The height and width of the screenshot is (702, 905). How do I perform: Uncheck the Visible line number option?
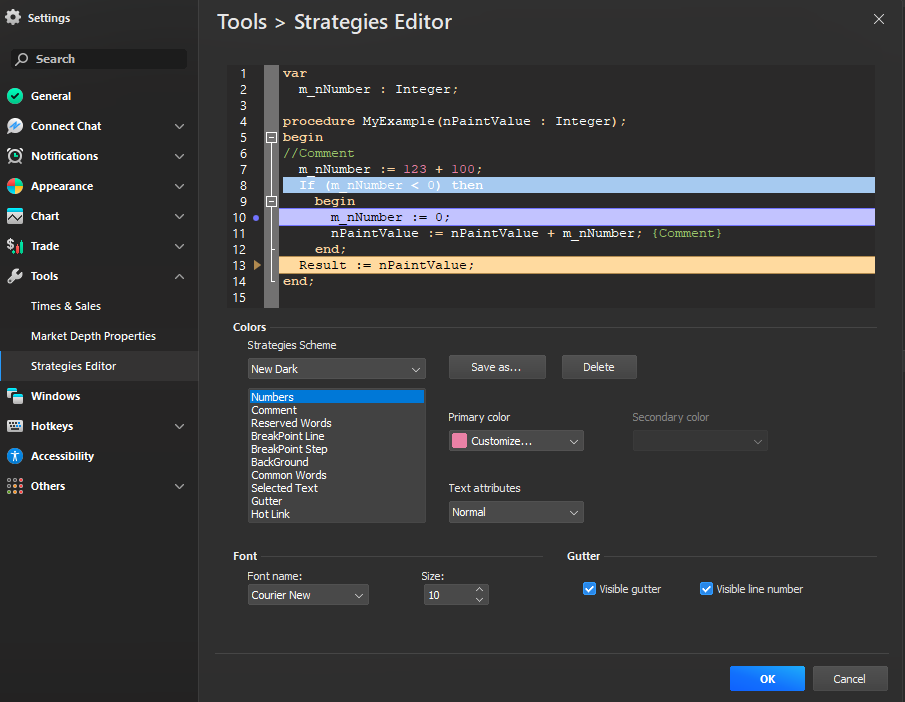[x=706, y=589]
